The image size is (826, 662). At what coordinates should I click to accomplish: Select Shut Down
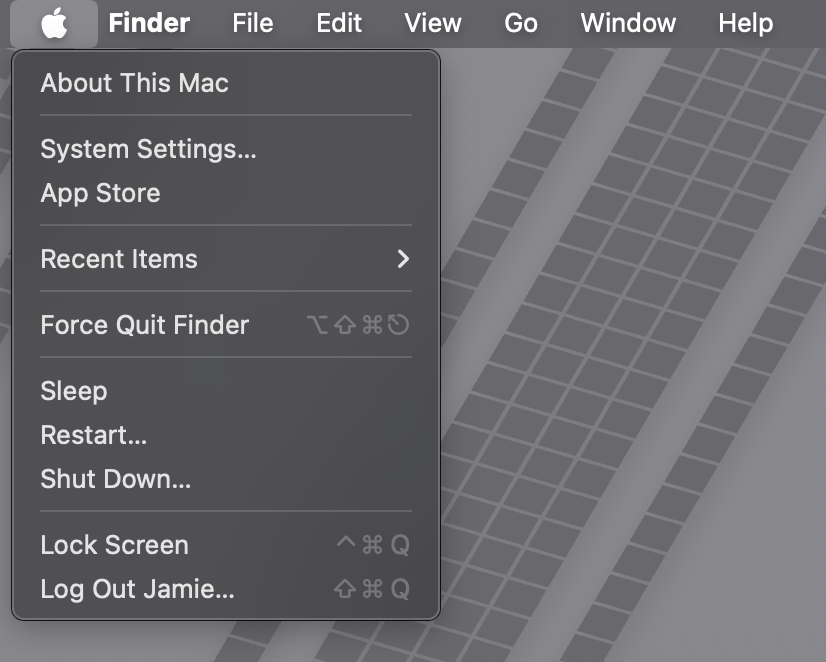[115, 479]
